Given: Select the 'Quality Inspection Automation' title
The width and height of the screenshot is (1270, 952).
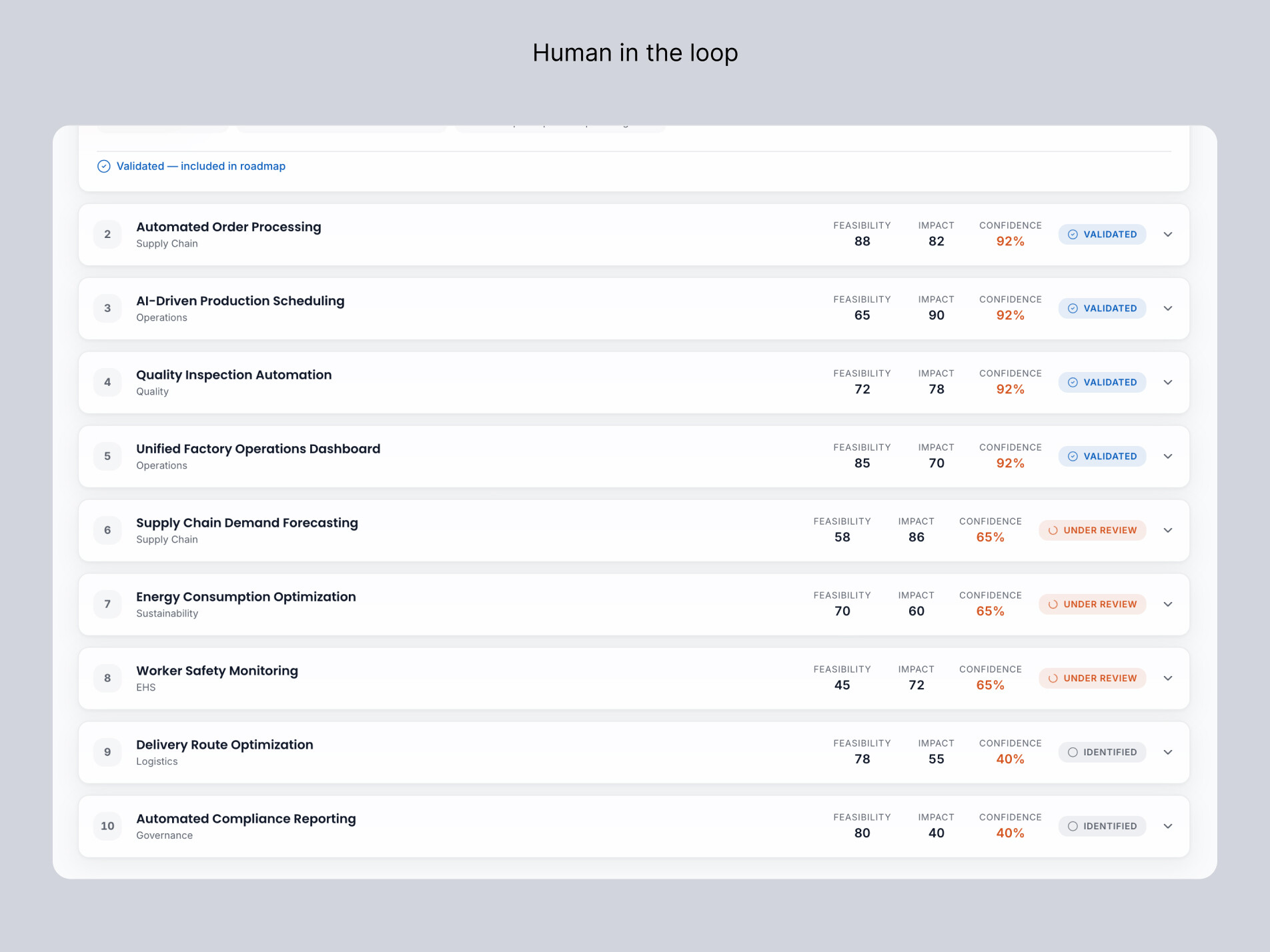Looking at the screenshot, I should click(x=234, y=375).
